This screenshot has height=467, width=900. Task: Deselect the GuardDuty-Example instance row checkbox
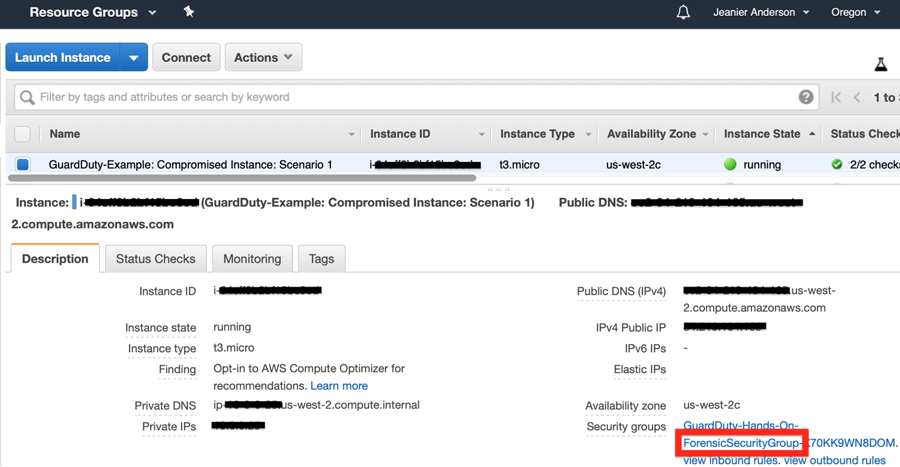22,165
